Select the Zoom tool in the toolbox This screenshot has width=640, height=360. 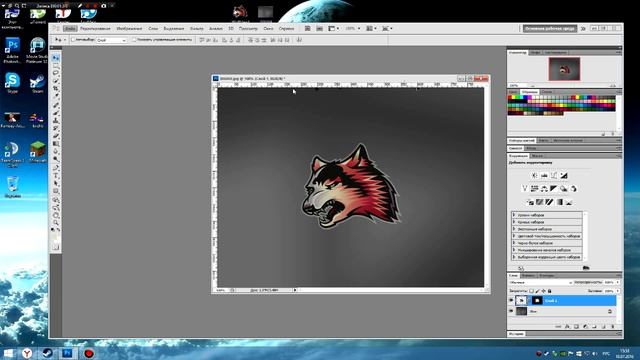point(56,223)
